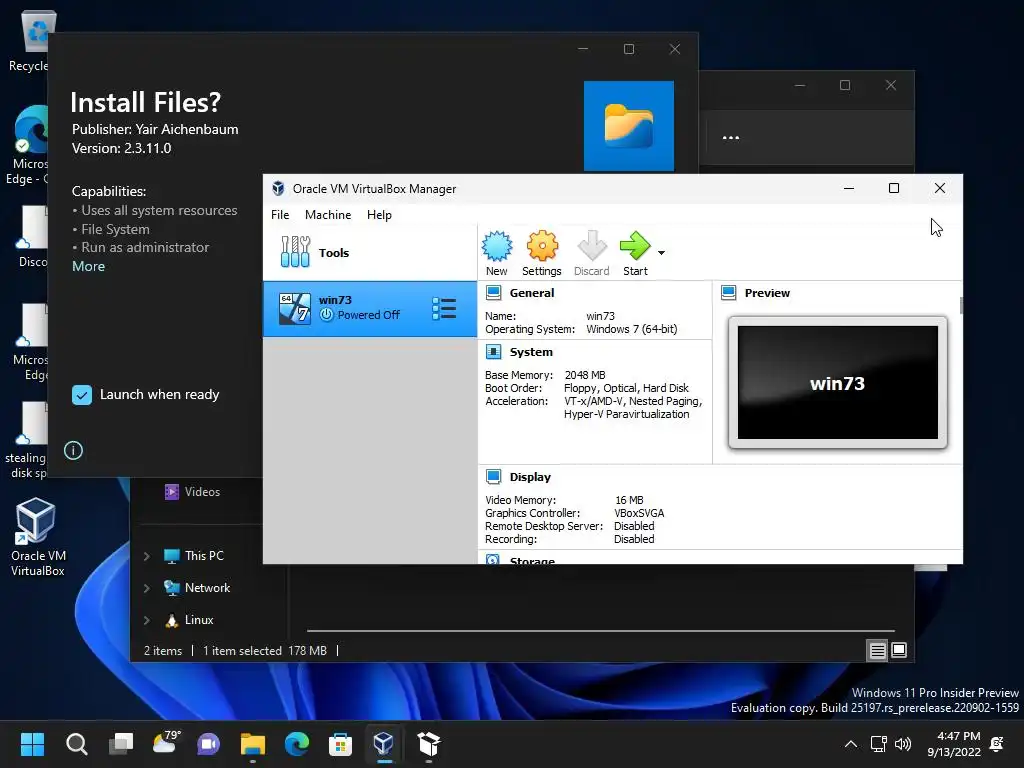1024x768 pixels.
Task: Open Oracle VM VirtualBox desktop shortcut
Action: pyautogui.click(x=37, y=537)
